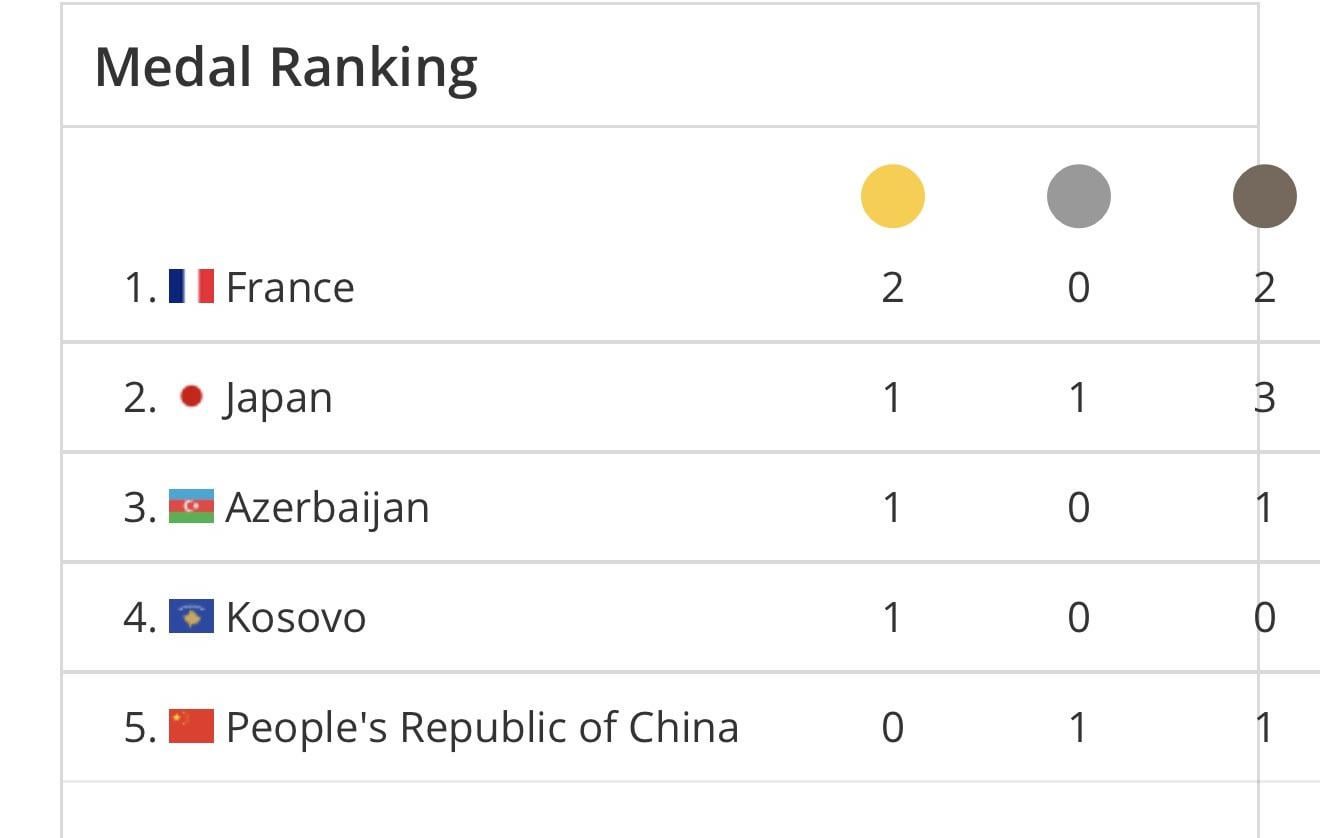The image size is (1320, 838).
Task: Click China's silver medal count
Action: (x=1078, y=728)
